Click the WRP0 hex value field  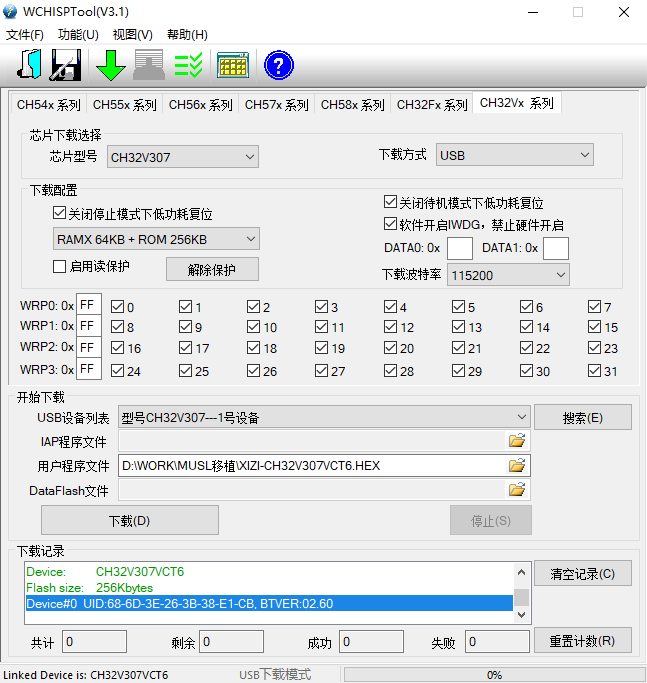[89, 304]
